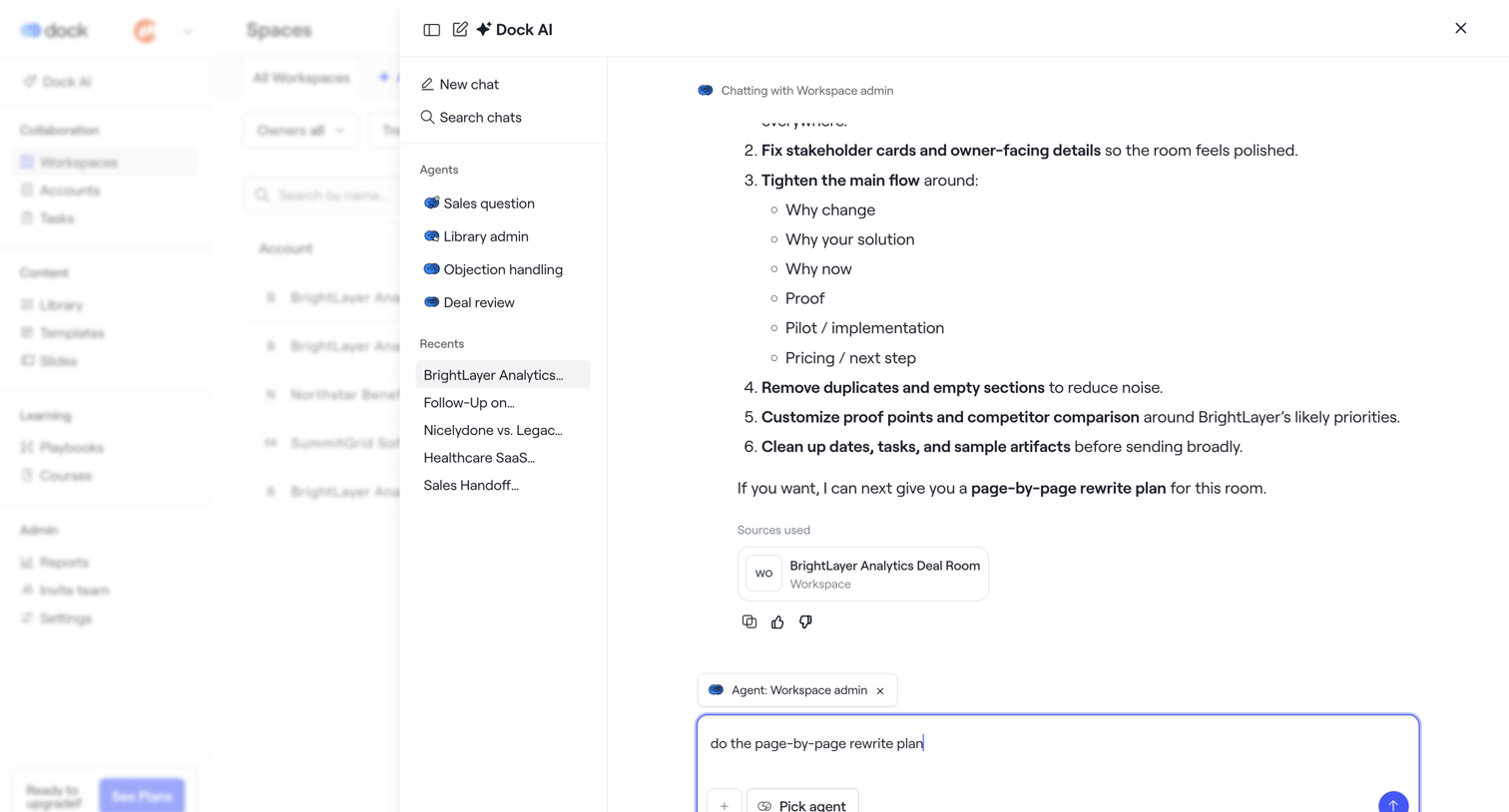Screen dimensions: 1509x812
Task: Switch to the All Workspaces tab
Action: (x=301, y=78)
